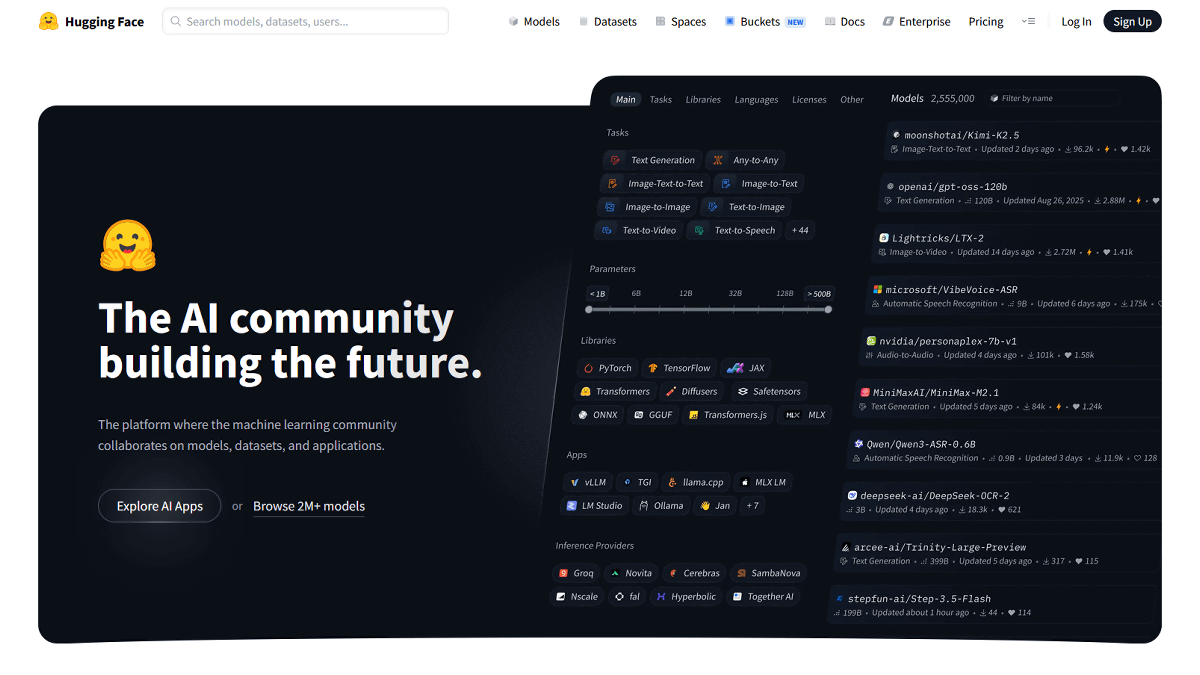
Task: Switch to the Languages tab
Action: (x=756, y=99)
